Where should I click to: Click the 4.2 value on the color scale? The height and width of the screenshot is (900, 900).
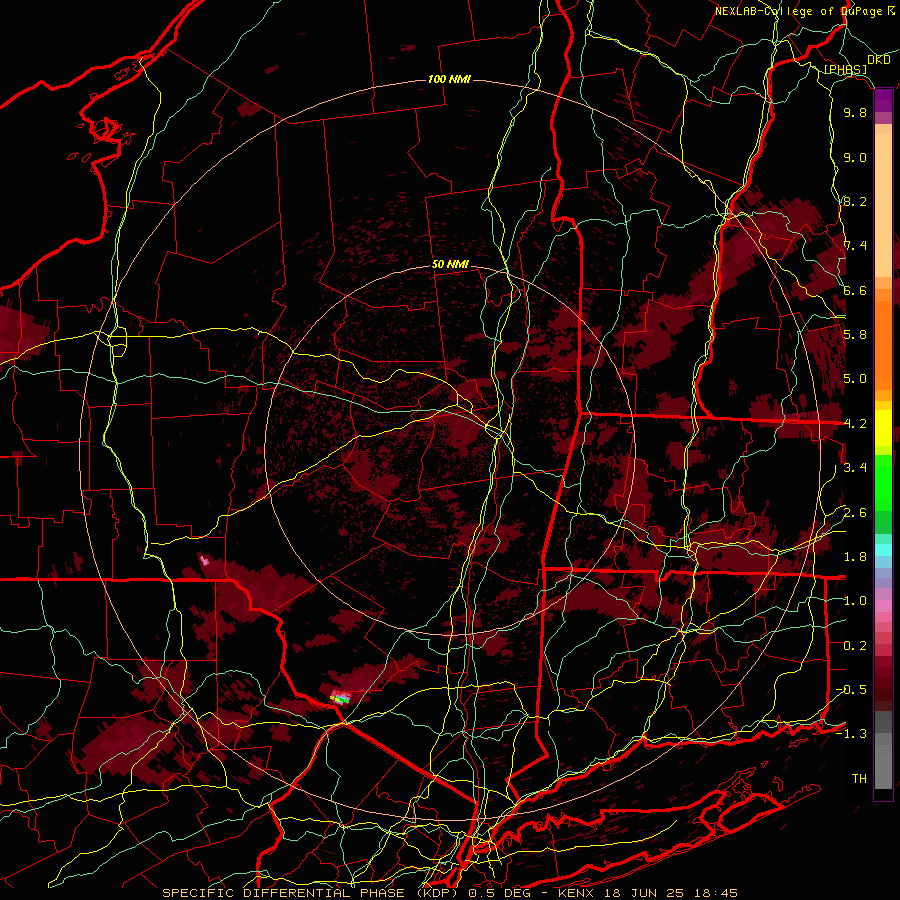855,424
